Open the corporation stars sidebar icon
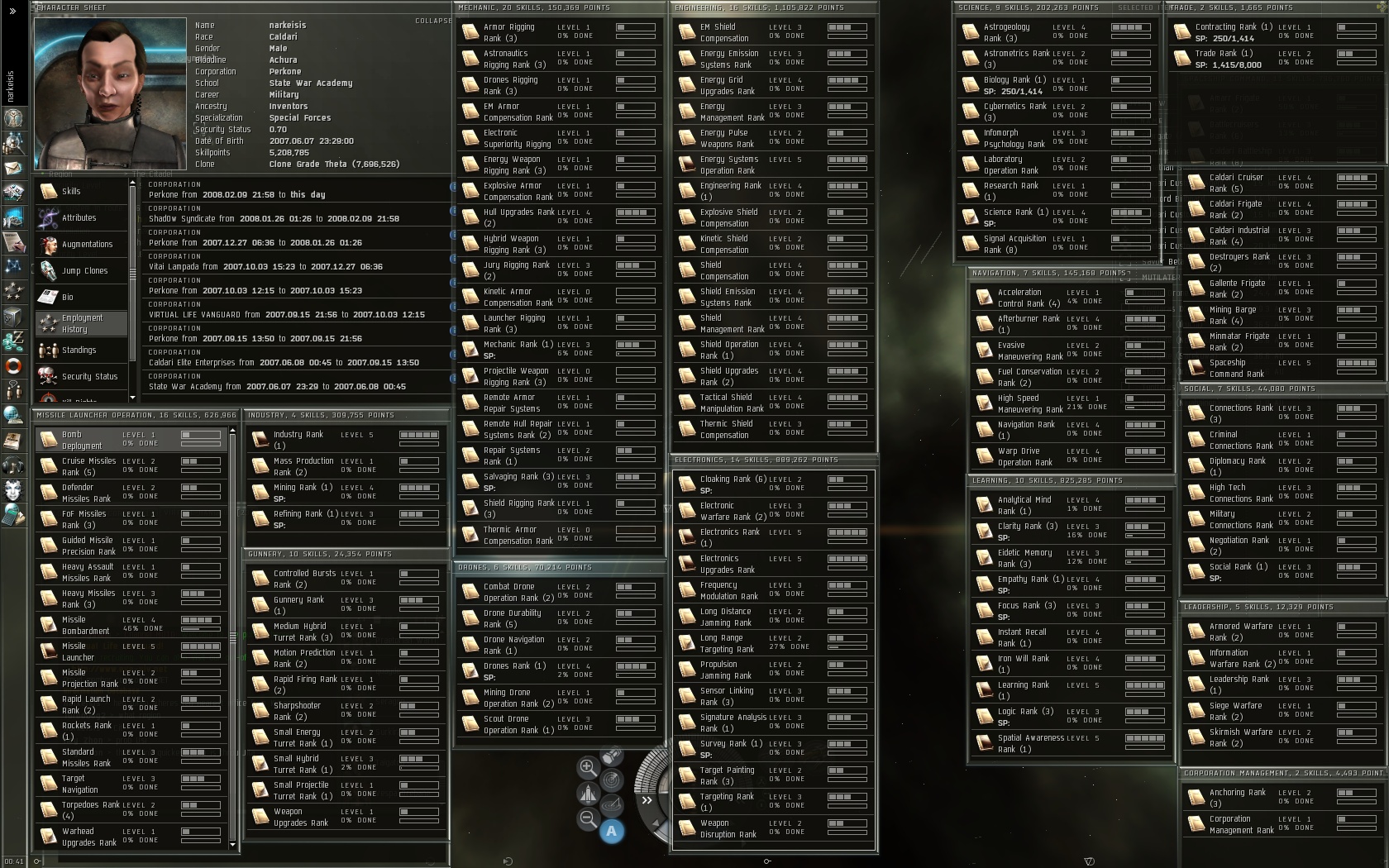1389x868 pixels. point(13,291)
